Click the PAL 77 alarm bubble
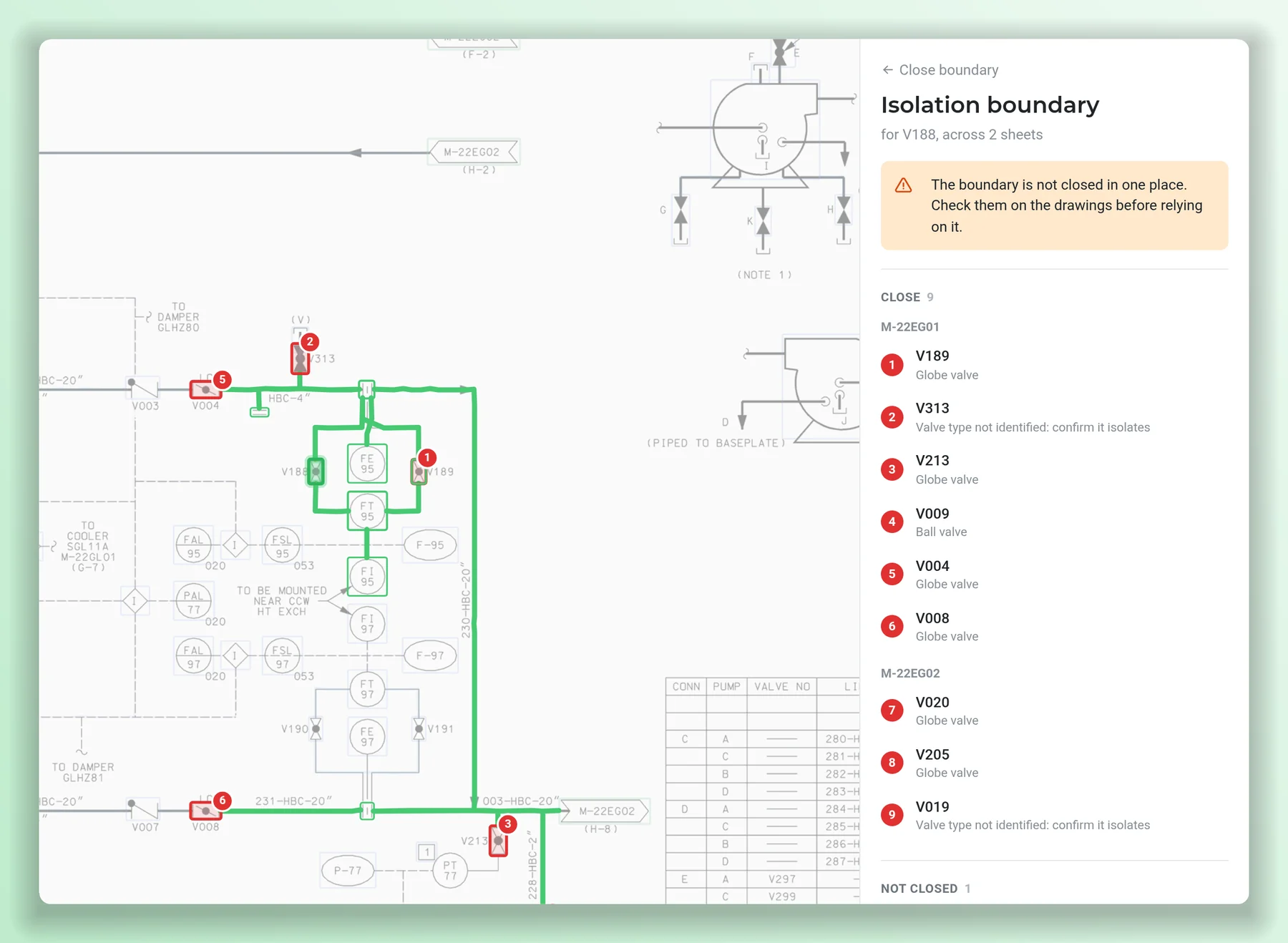Viewport: 1288px width, 943px height. pyautogui.click(x=193, y=601)
